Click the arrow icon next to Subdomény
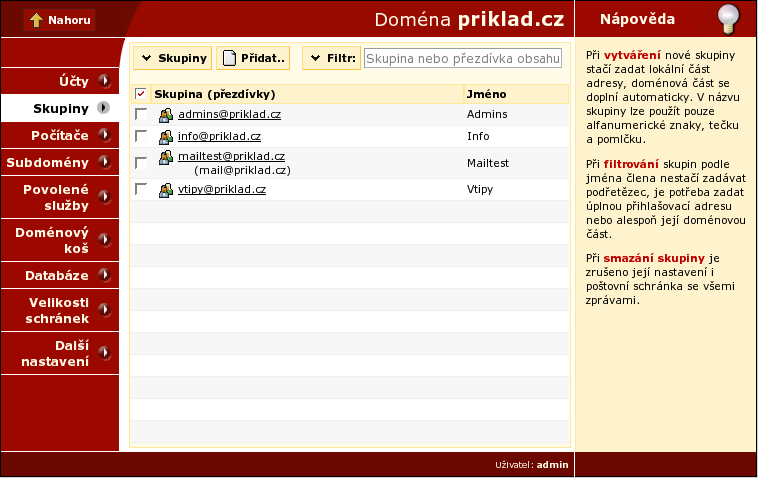Image resolution: width=758 pixels, height=478 pixels. pyautogui.click(x=105, y=162)
